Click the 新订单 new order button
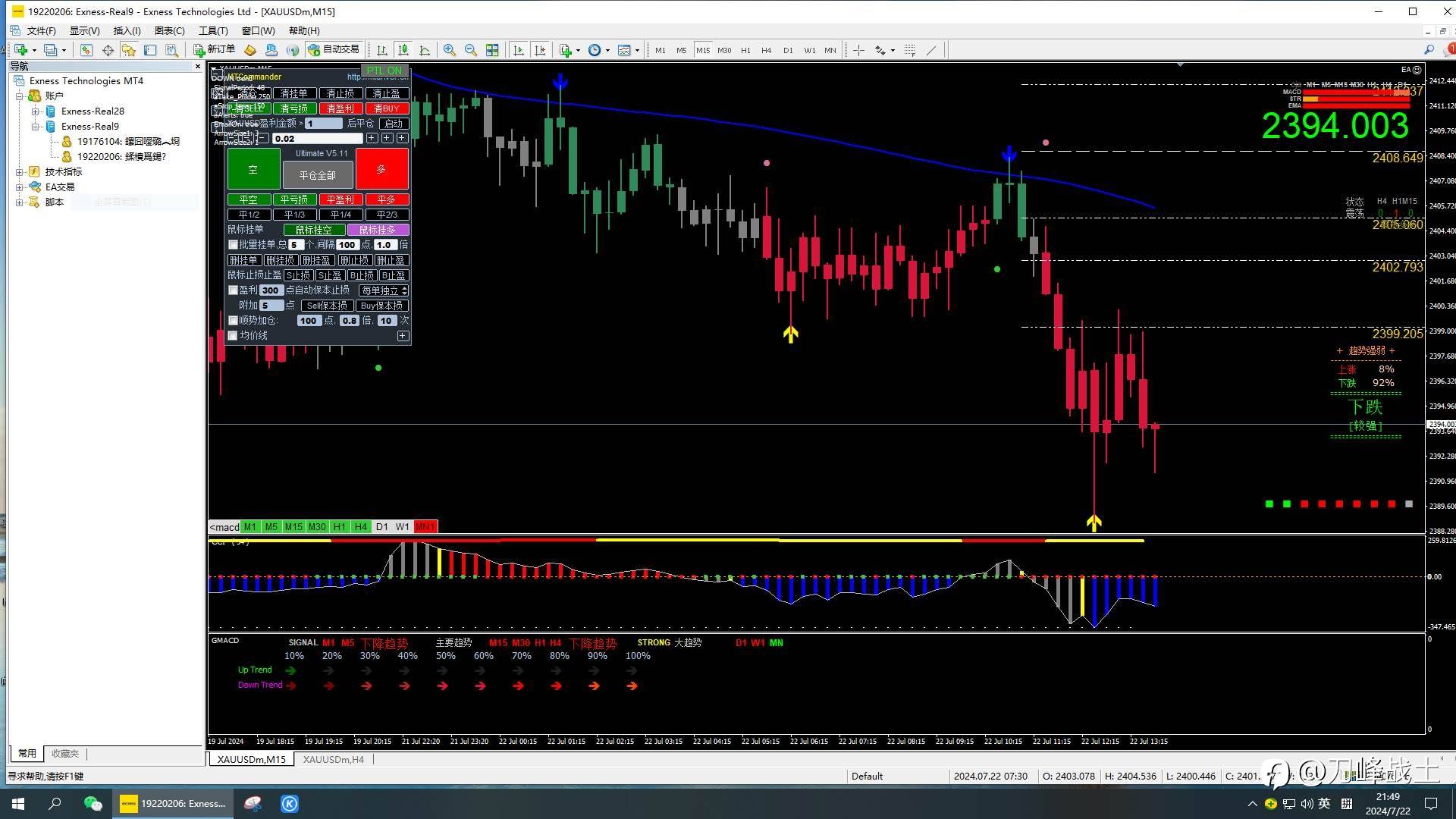This screenshot has width=1456, height=819. pos(214,50)
